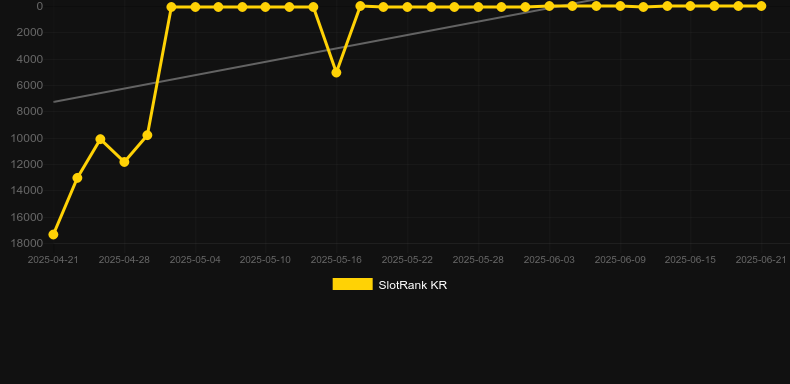Select the first data point reaching zero rank
This screenshot has width=790, height=384.
tap(171, 7)
